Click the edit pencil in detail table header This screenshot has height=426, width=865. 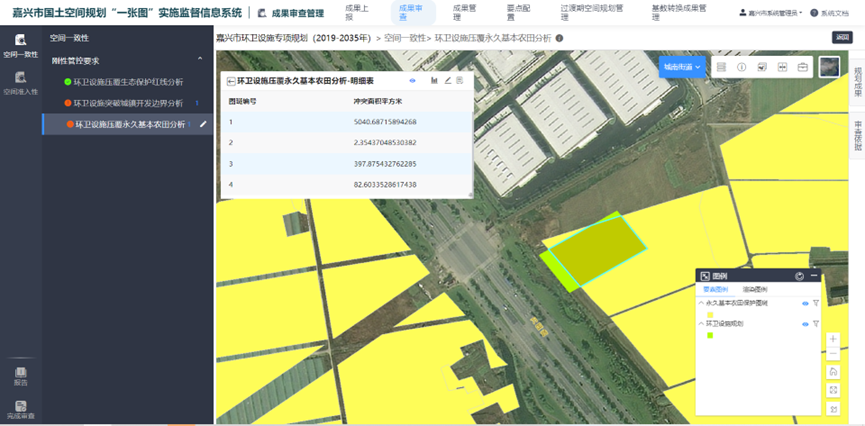[448, 81]
